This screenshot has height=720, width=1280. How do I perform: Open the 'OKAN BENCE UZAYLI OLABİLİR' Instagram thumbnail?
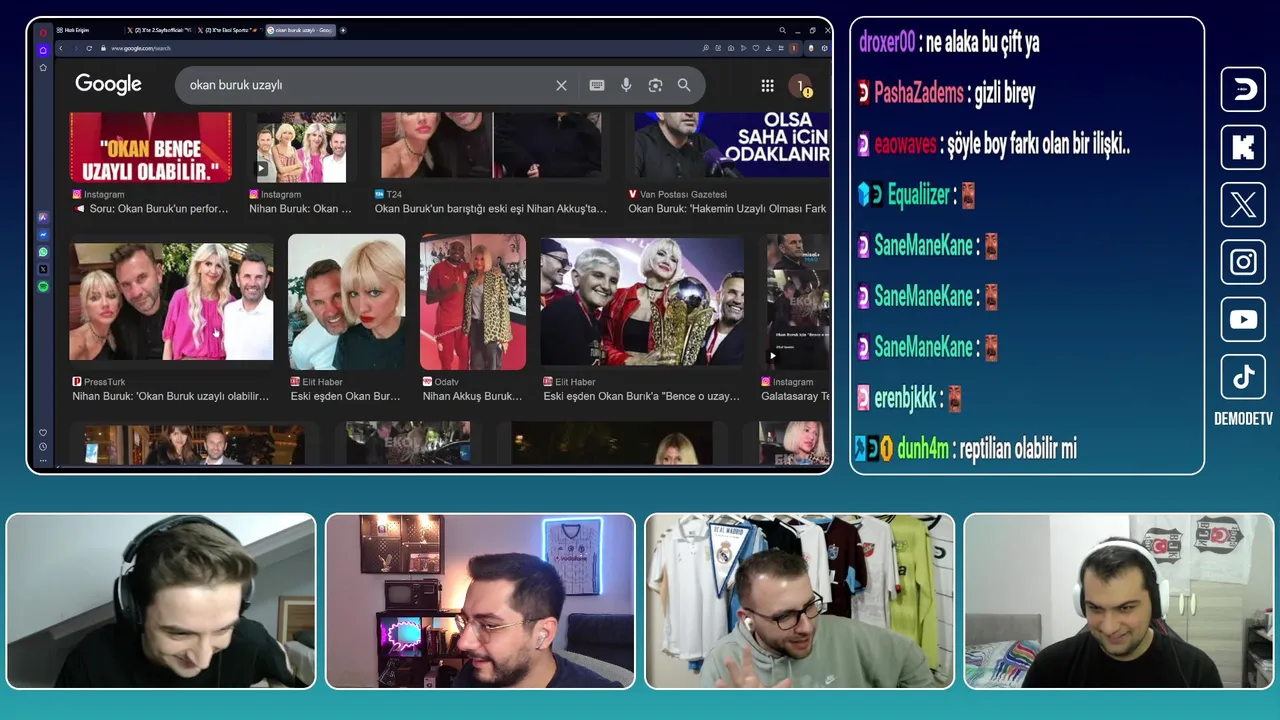click(150, 147)
